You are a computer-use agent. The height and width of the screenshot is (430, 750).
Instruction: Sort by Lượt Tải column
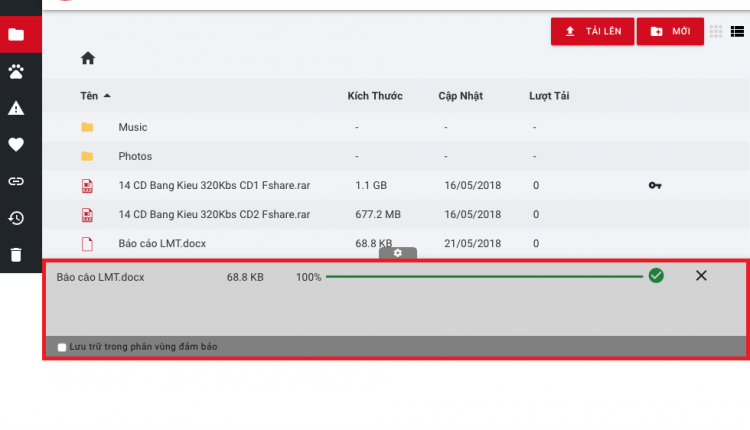549,96
